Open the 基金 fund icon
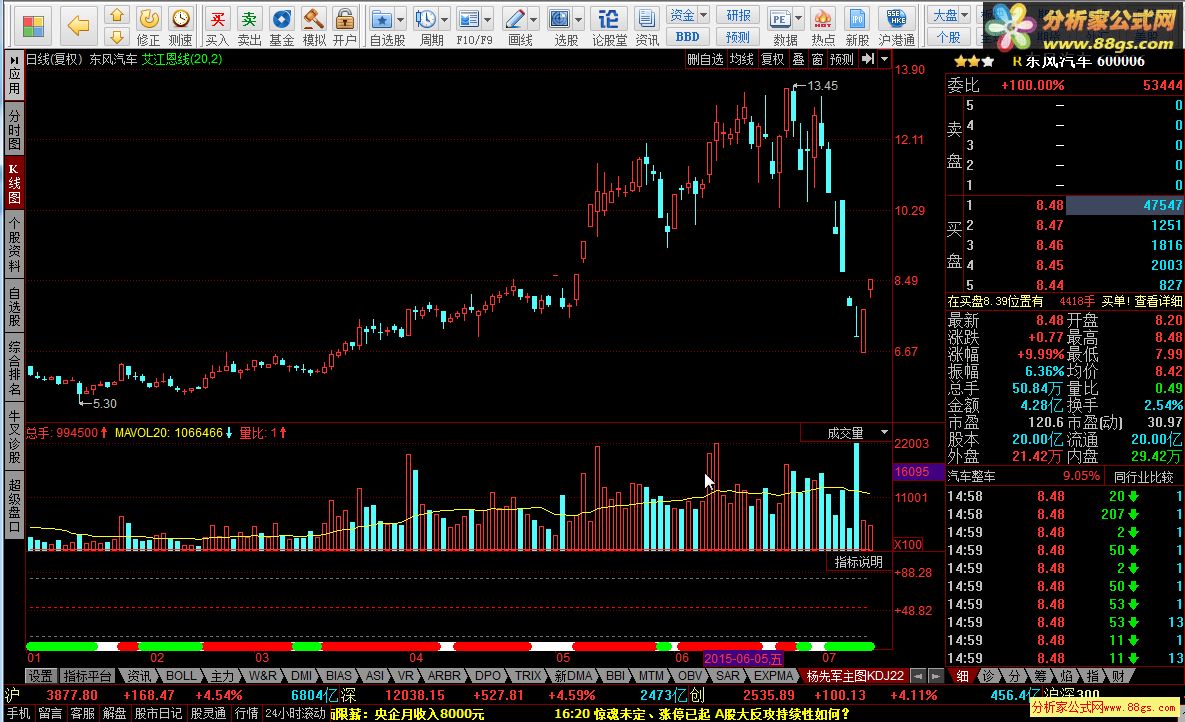The height and width of the screenshot is (722, 1185). click(281, 26)
